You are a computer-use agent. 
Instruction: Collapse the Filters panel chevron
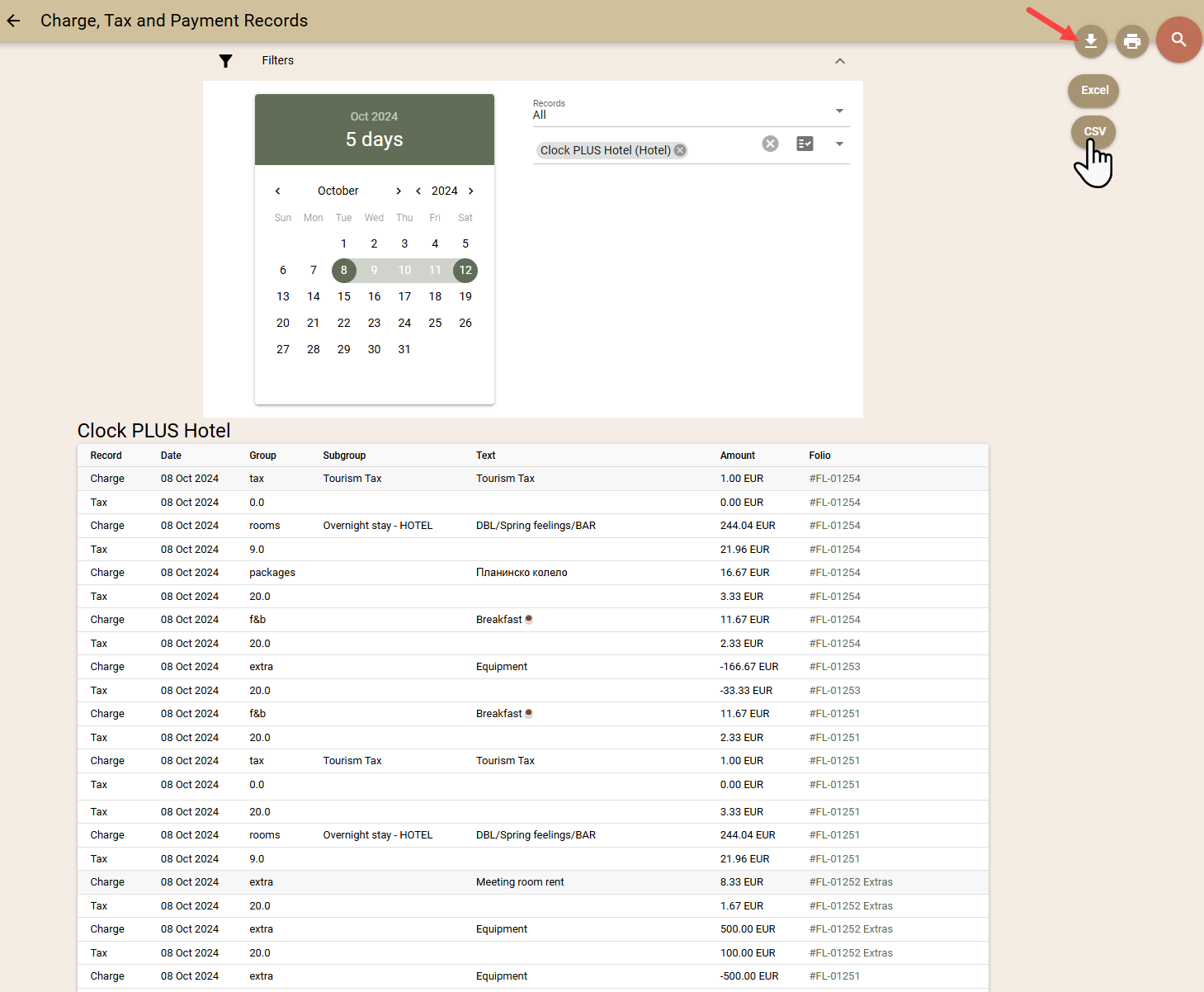pos(840,61)
